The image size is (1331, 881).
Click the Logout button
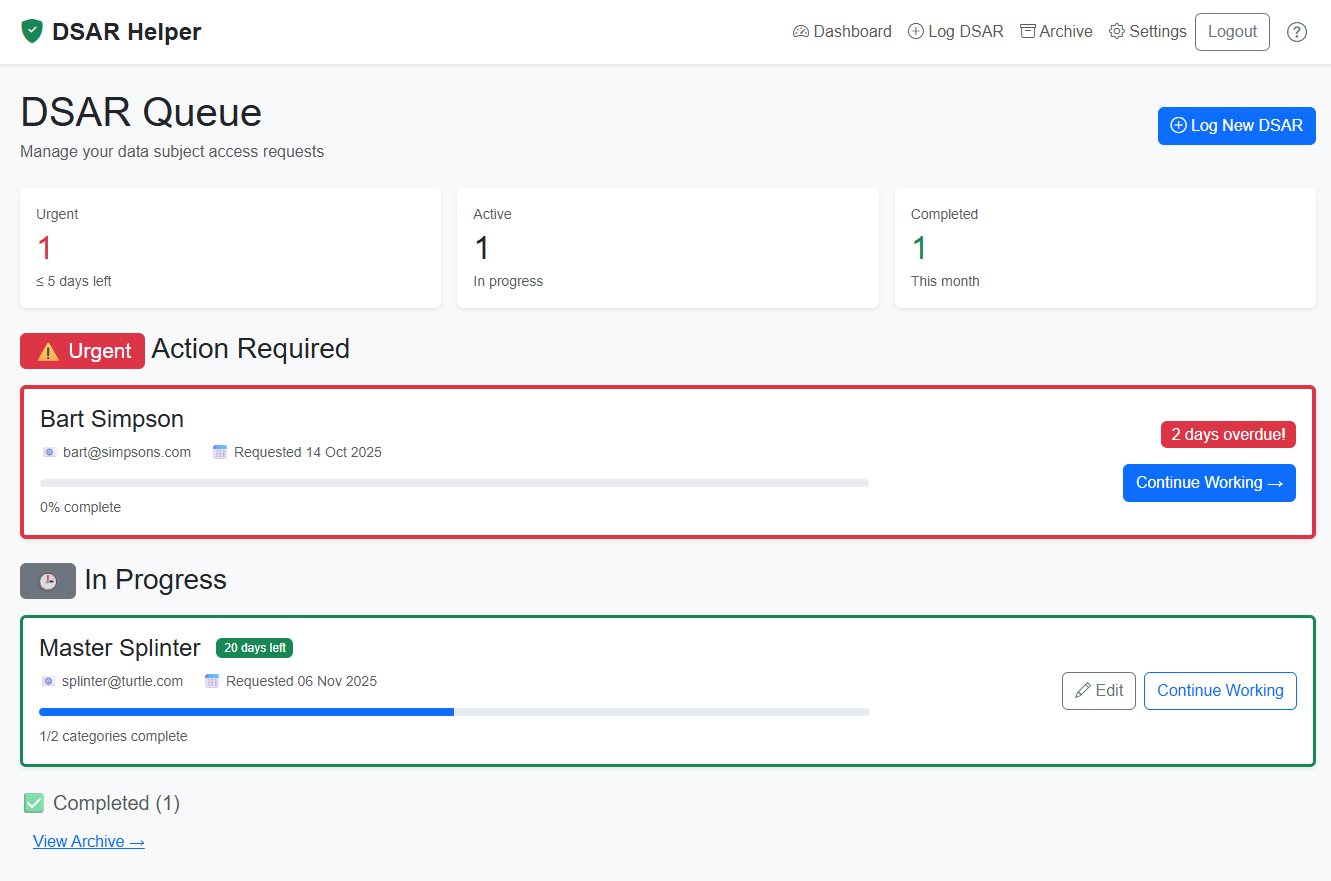pos(1232,31)
